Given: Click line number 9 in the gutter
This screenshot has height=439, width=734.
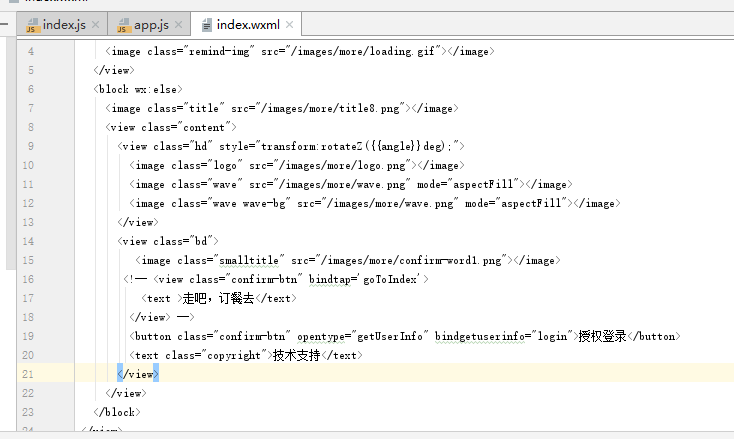Looking at the screenshot, I should pyautogui.click(x=31, y=146).
